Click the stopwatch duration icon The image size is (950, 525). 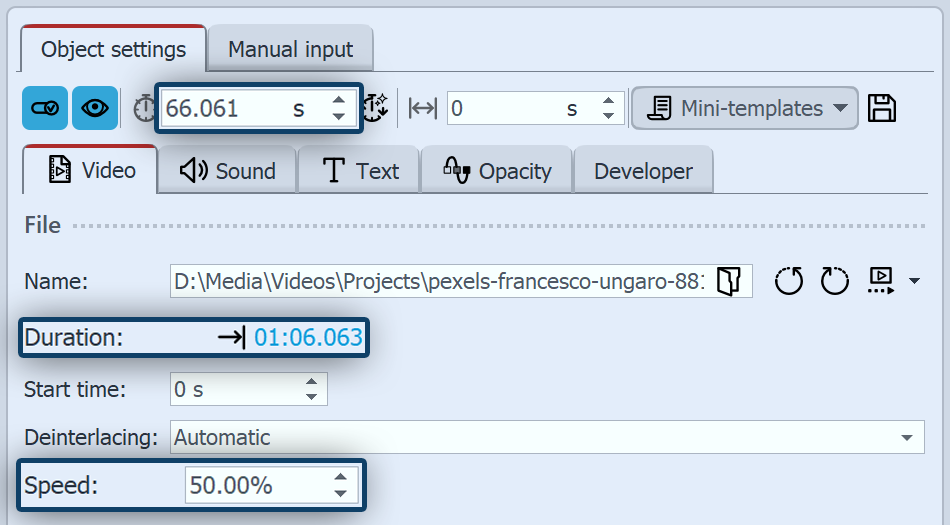143,108
